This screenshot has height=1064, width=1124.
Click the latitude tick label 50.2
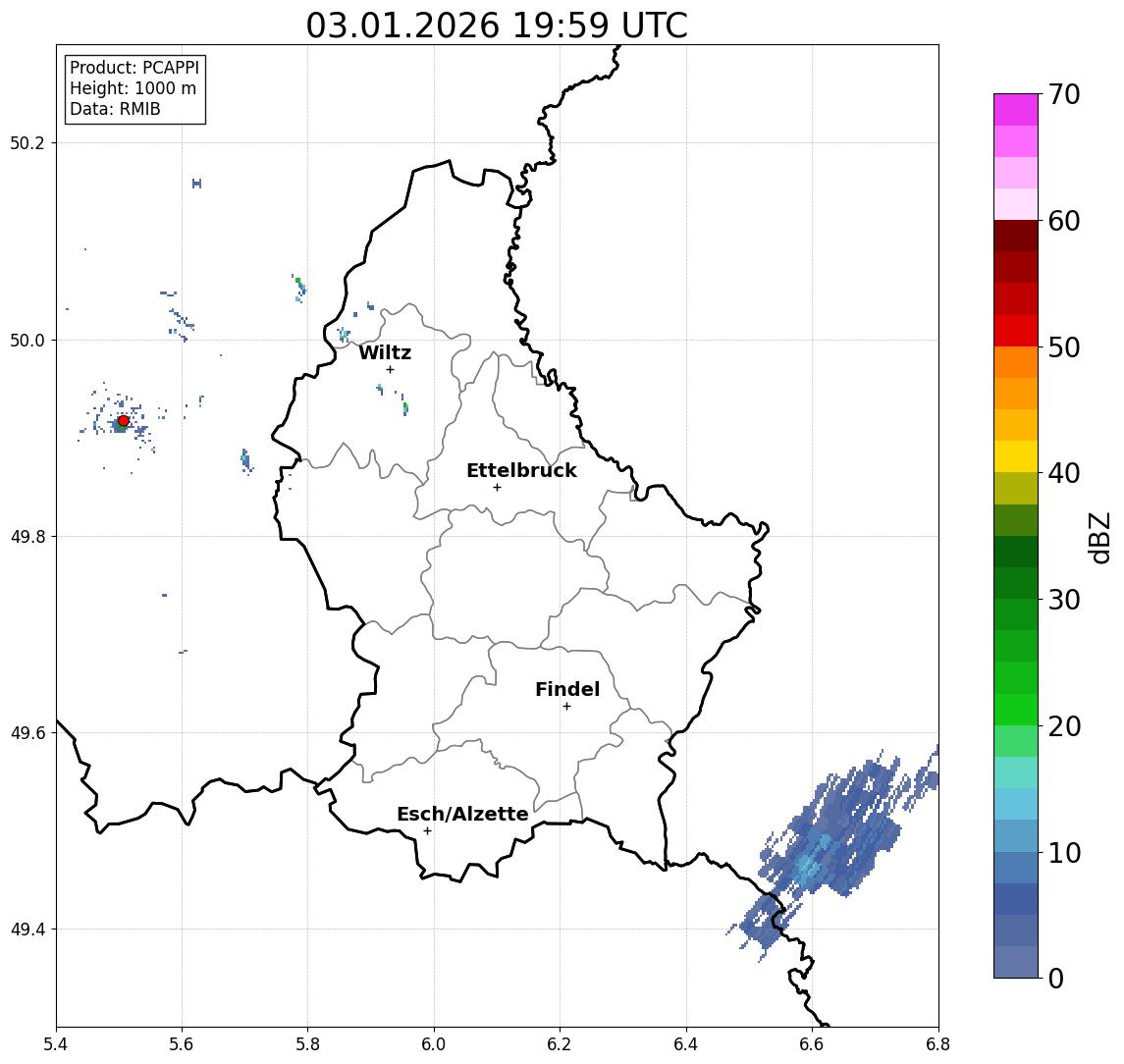27,142
